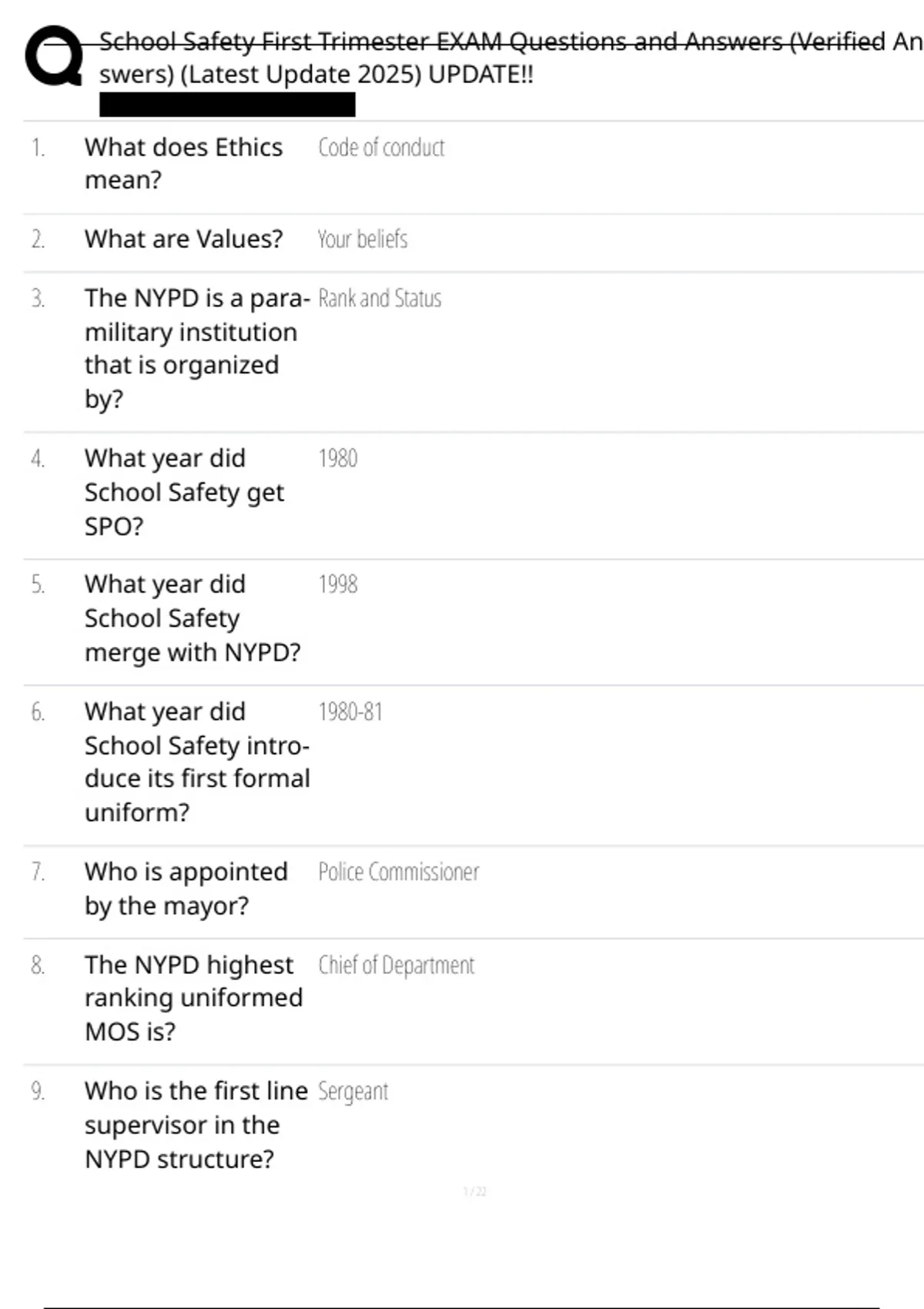Select question 1 about what Ethics means
The height and width of the screenshot is (1309, 924).
click(183, 163)
